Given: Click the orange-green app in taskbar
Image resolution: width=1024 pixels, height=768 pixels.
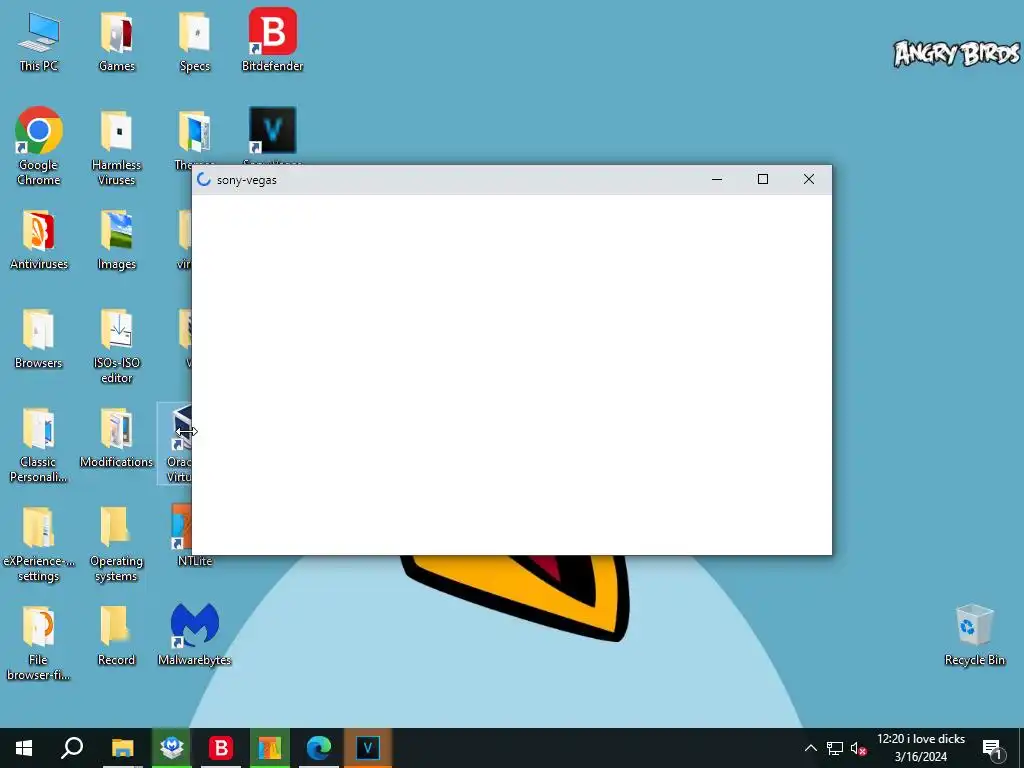Looking at the screenshot, I should click(x=270, y=748).
